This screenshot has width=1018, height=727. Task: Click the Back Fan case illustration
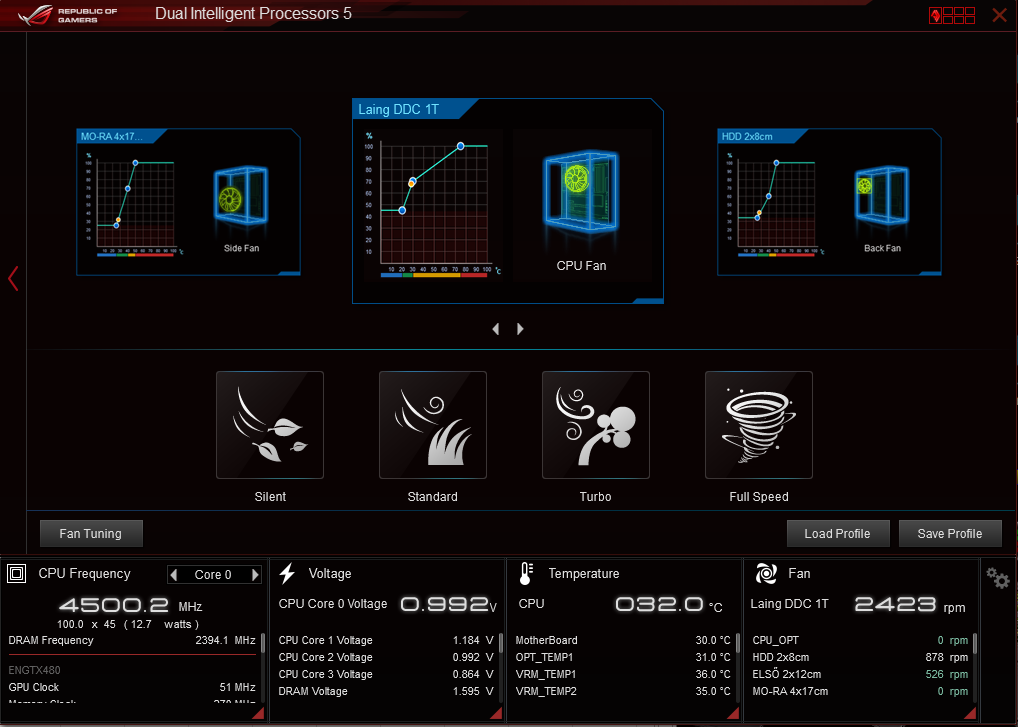tap(882, 195)
